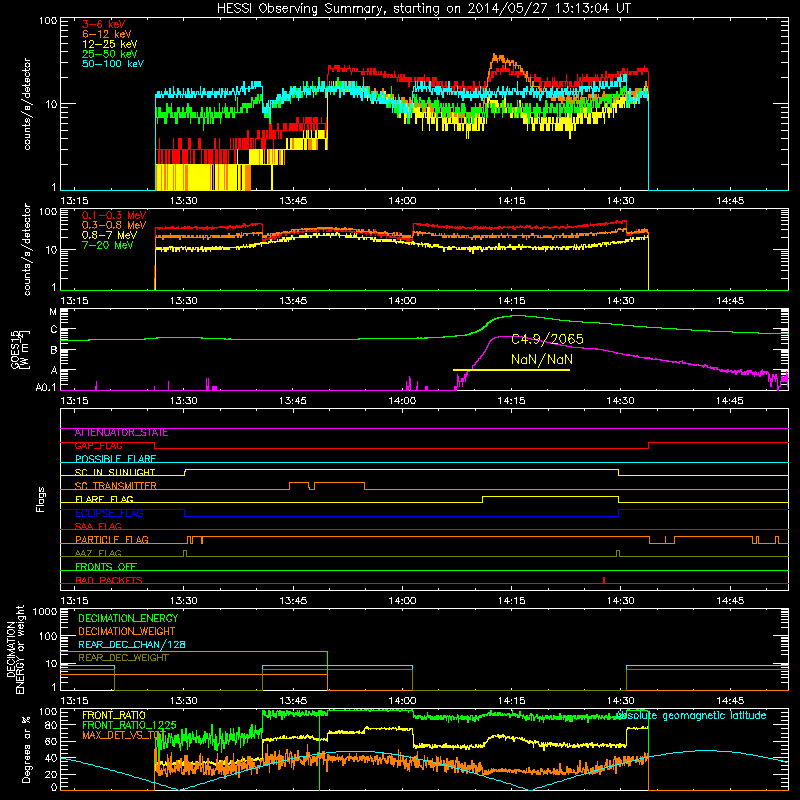The height and width of the screenshot is (800, 800).
Task: Click the REAR_DEC_CHAN/128 legend label
Action: [x=132, y=644]
